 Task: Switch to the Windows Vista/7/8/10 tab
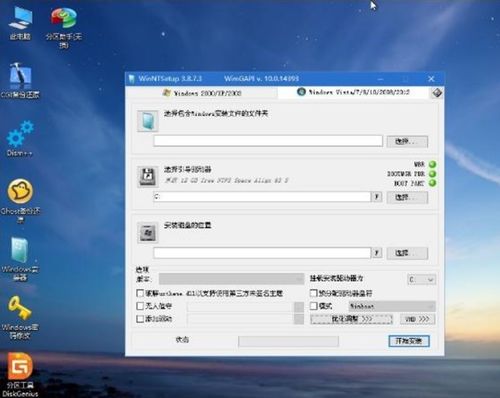coord(354,92)
